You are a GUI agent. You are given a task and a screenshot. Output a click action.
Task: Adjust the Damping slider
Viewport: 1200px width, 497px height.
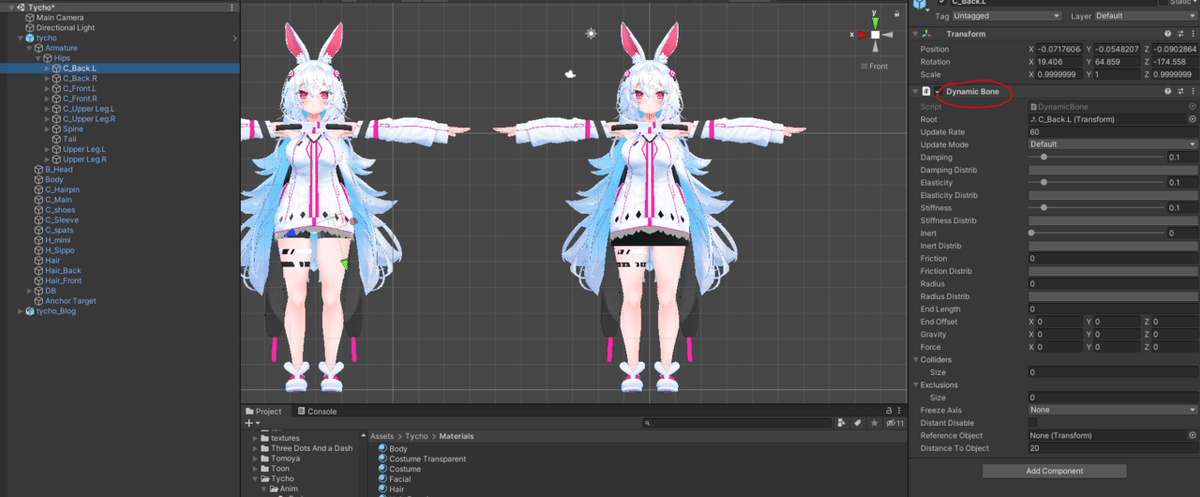(x=1095, y=157)
